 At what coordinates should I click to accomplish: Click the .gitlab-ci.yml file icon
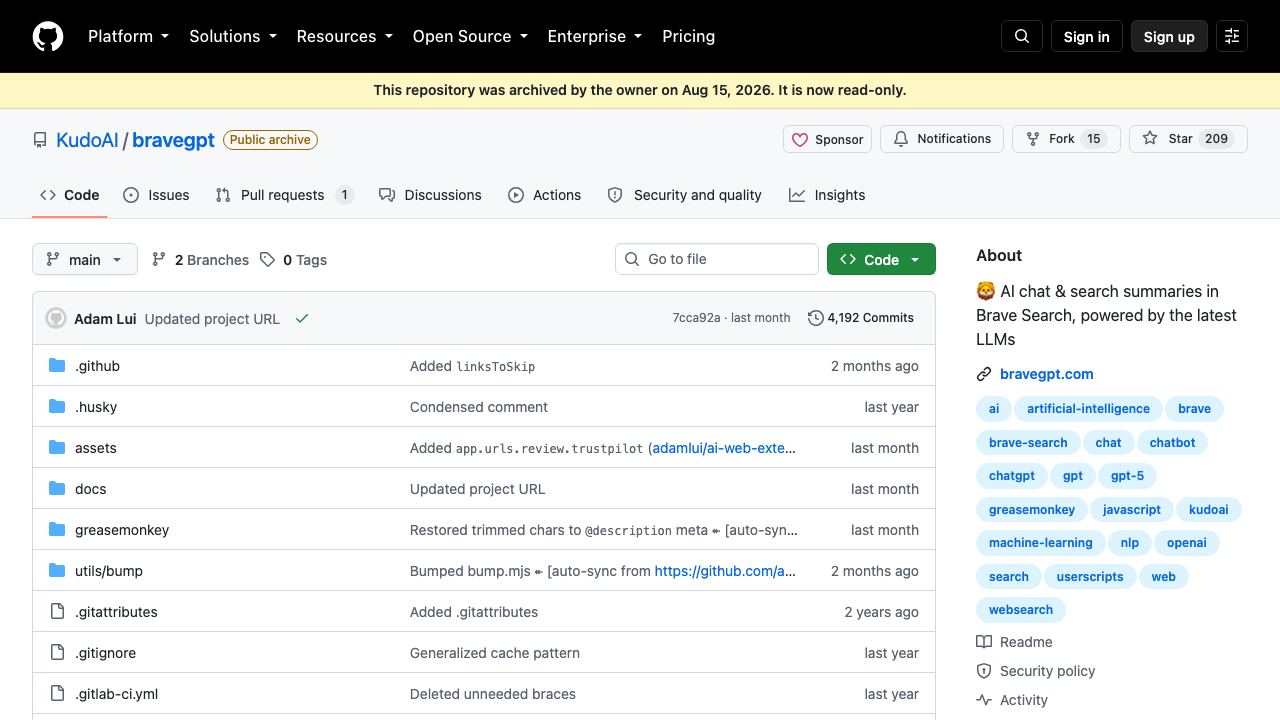(57, 694)
